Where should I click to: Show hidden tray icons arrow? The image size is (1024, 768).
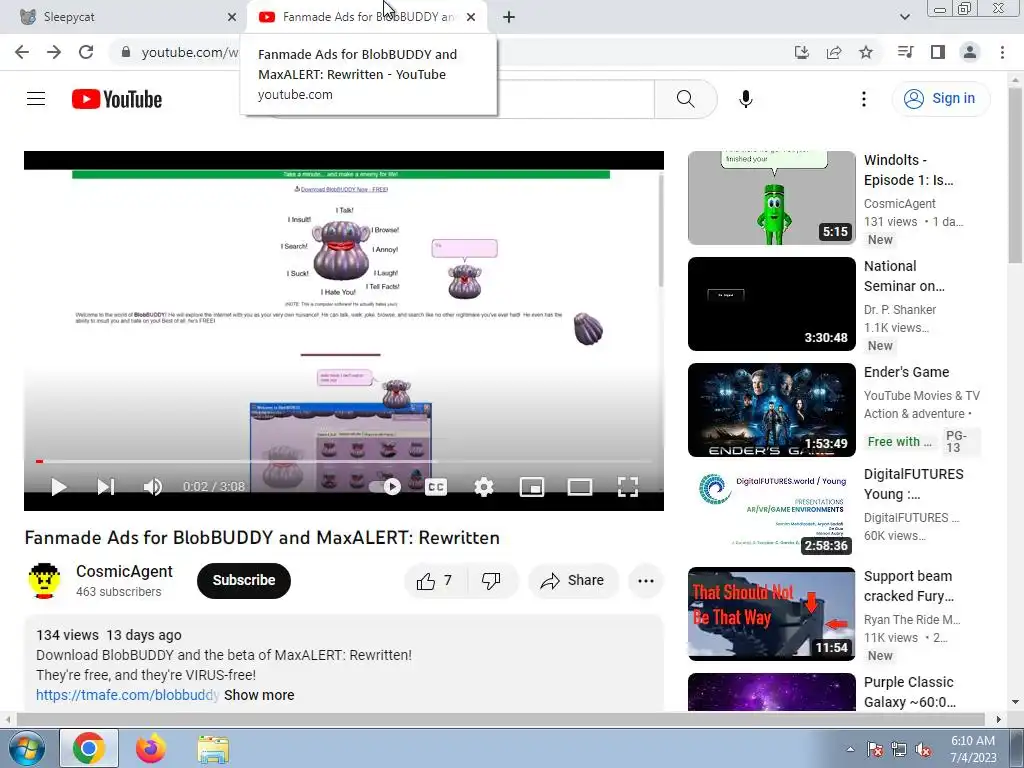[x=850, y=749]
